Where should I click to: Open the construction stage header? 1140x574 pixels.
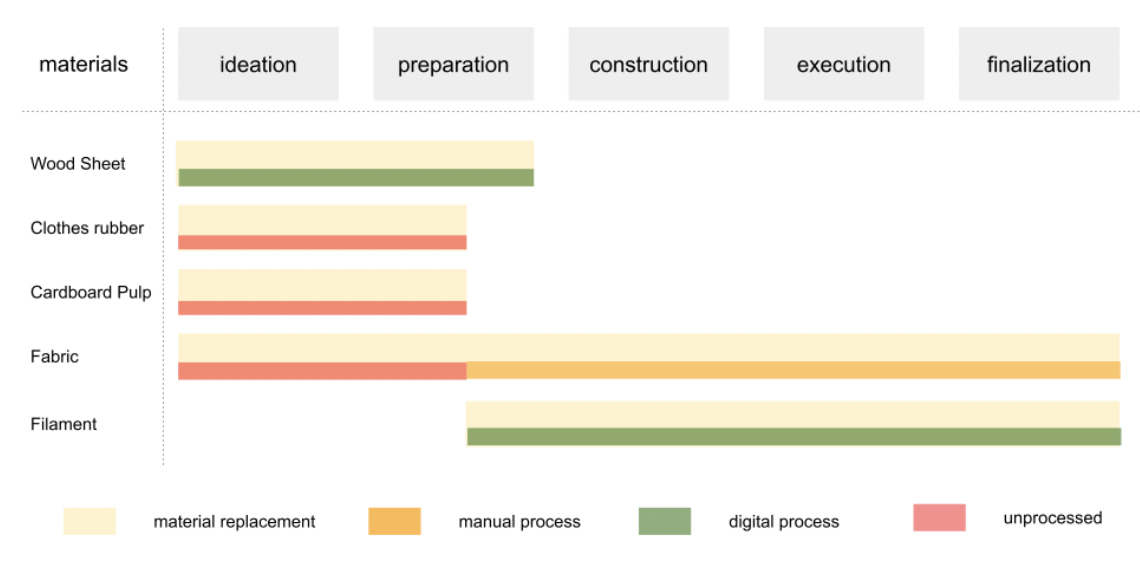point(648,65)
